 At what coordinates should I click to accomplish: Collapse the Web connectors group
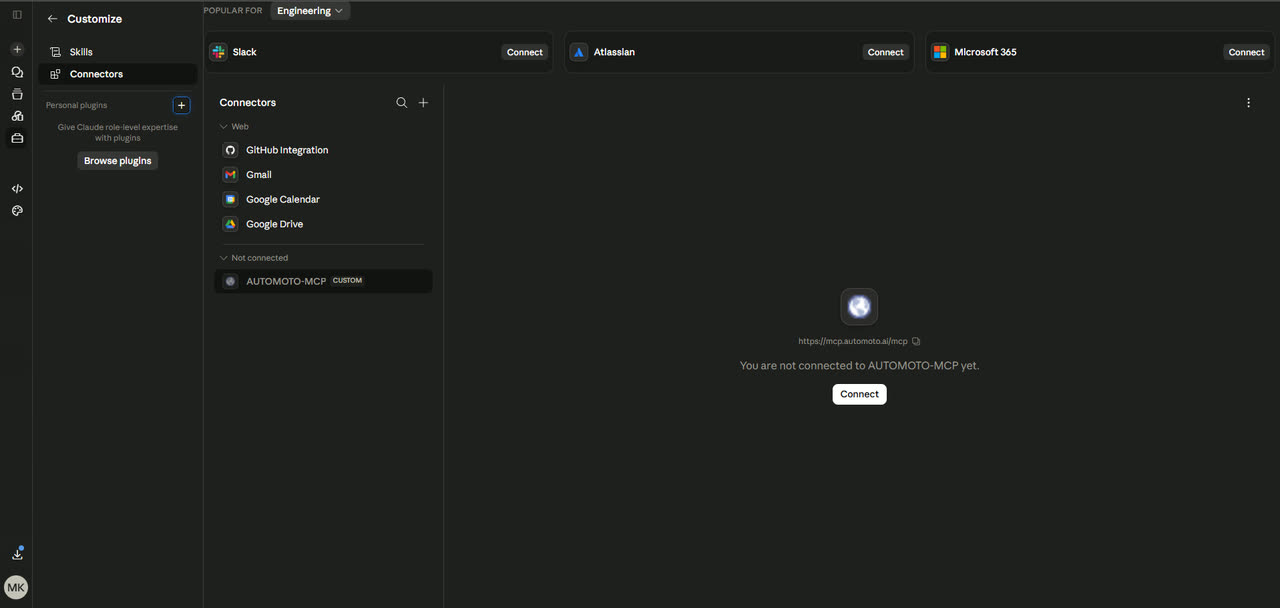(x=234, y=127)
